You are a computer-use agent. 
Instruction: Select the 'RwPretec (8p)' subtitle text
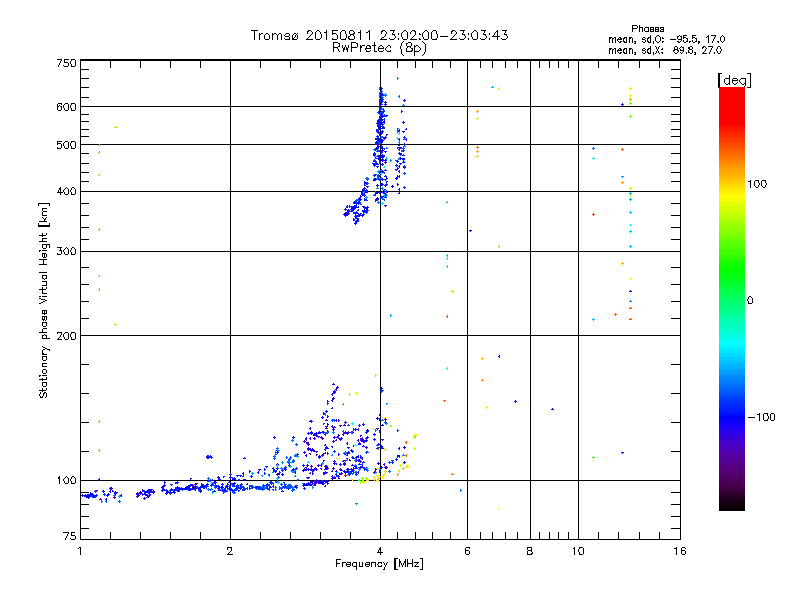pos(379,48)
